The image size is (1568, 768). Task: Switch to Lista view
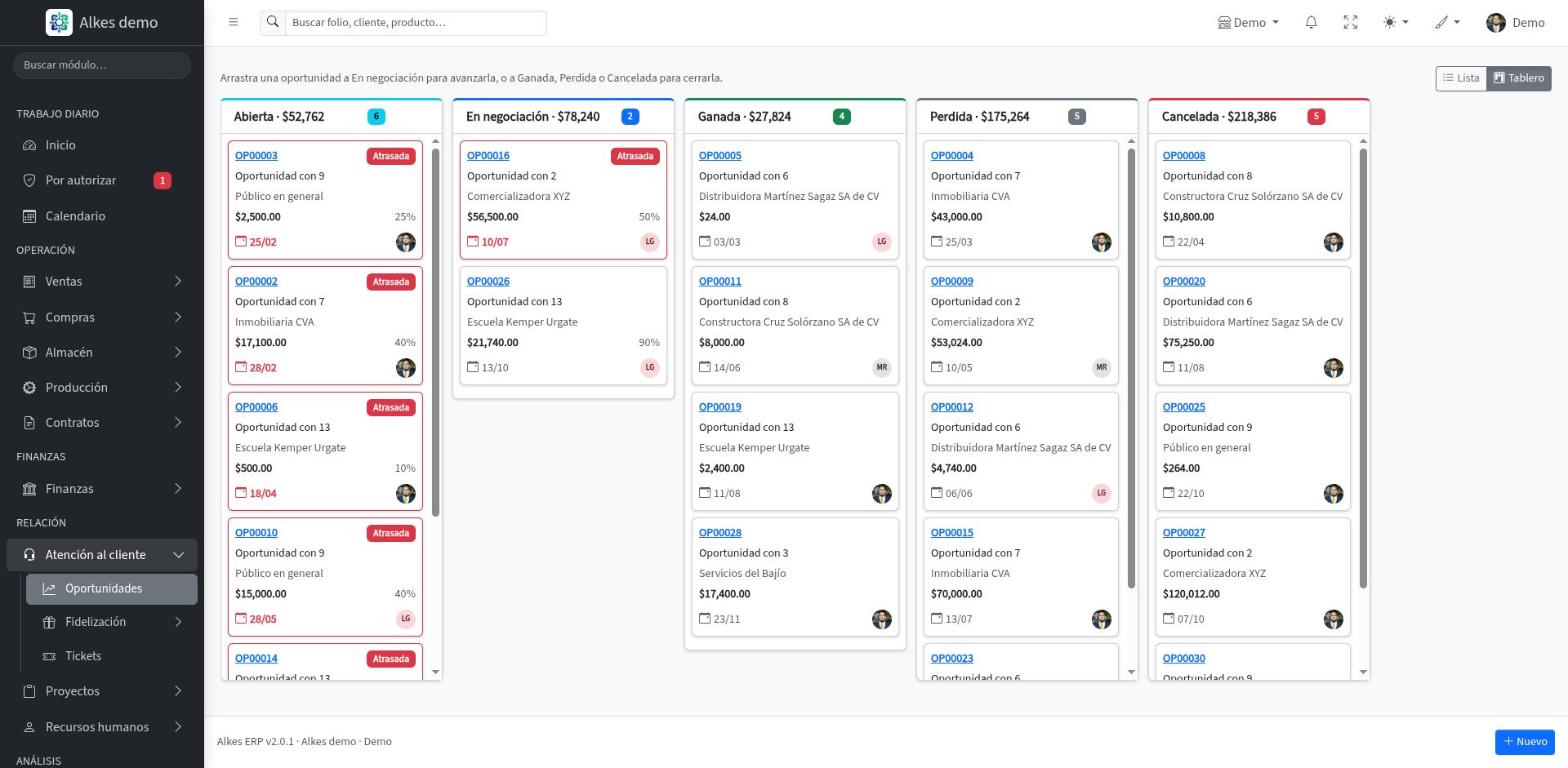point(1461,78)
